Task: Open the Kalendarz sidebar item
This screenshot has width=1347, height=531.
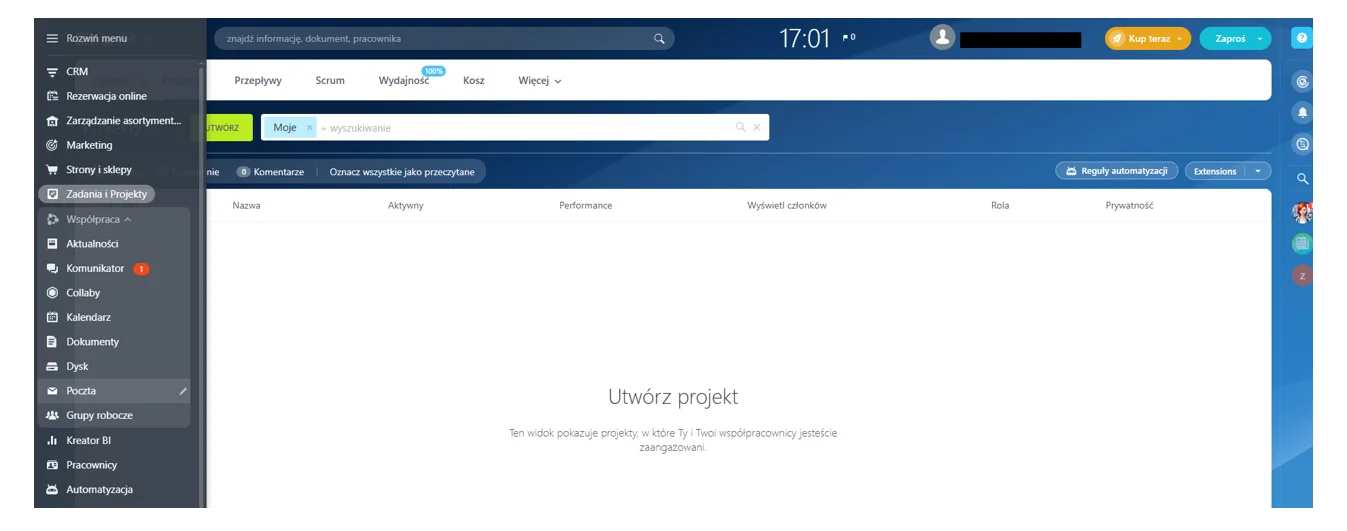Action: [88, 317]
